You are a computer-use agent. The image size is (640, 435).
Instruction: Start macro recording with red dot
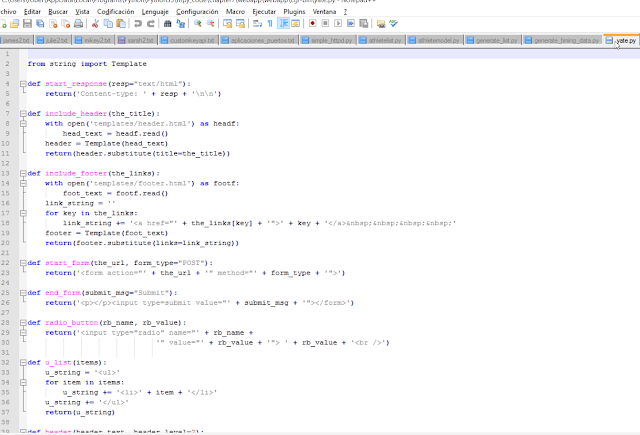pyautogui.click(x=313, y=24)
